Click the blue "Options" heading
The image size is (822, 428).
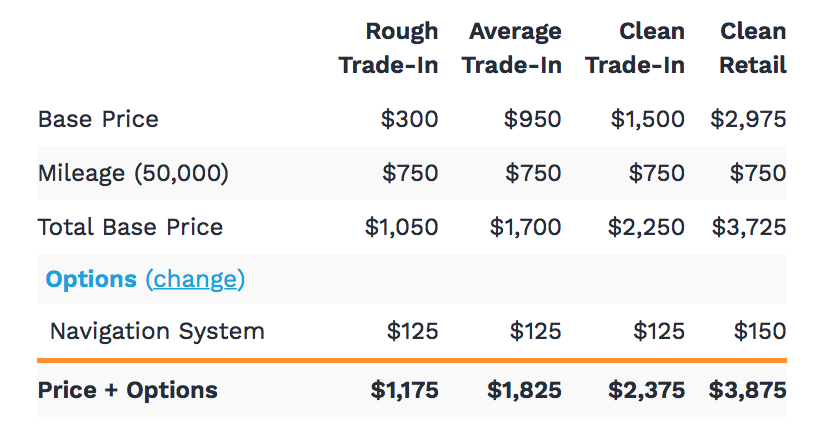[x=91, y=279]
